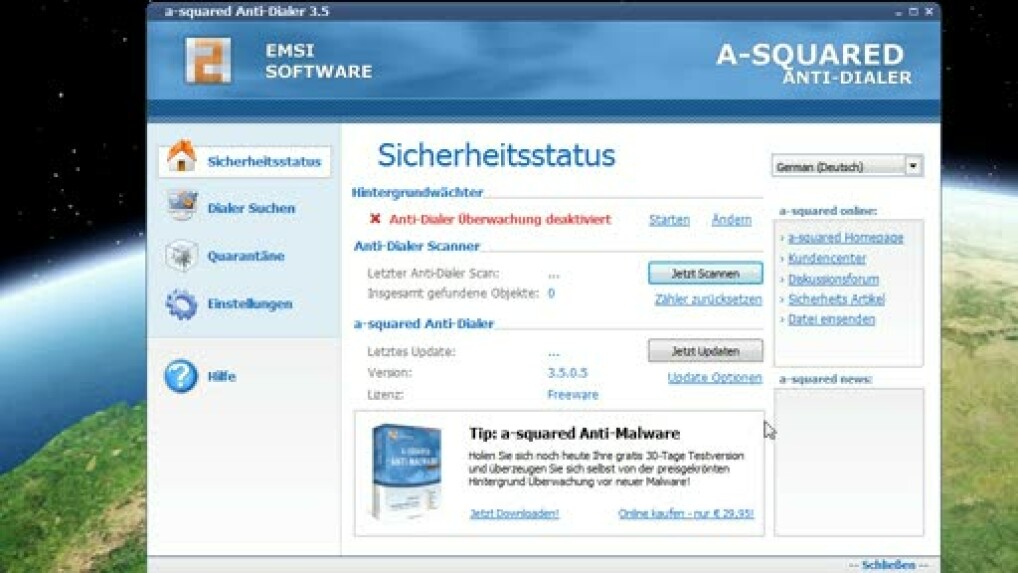Click the Emsi Software logo icon
Viewport: 1018px width, 573px height.
208,61
